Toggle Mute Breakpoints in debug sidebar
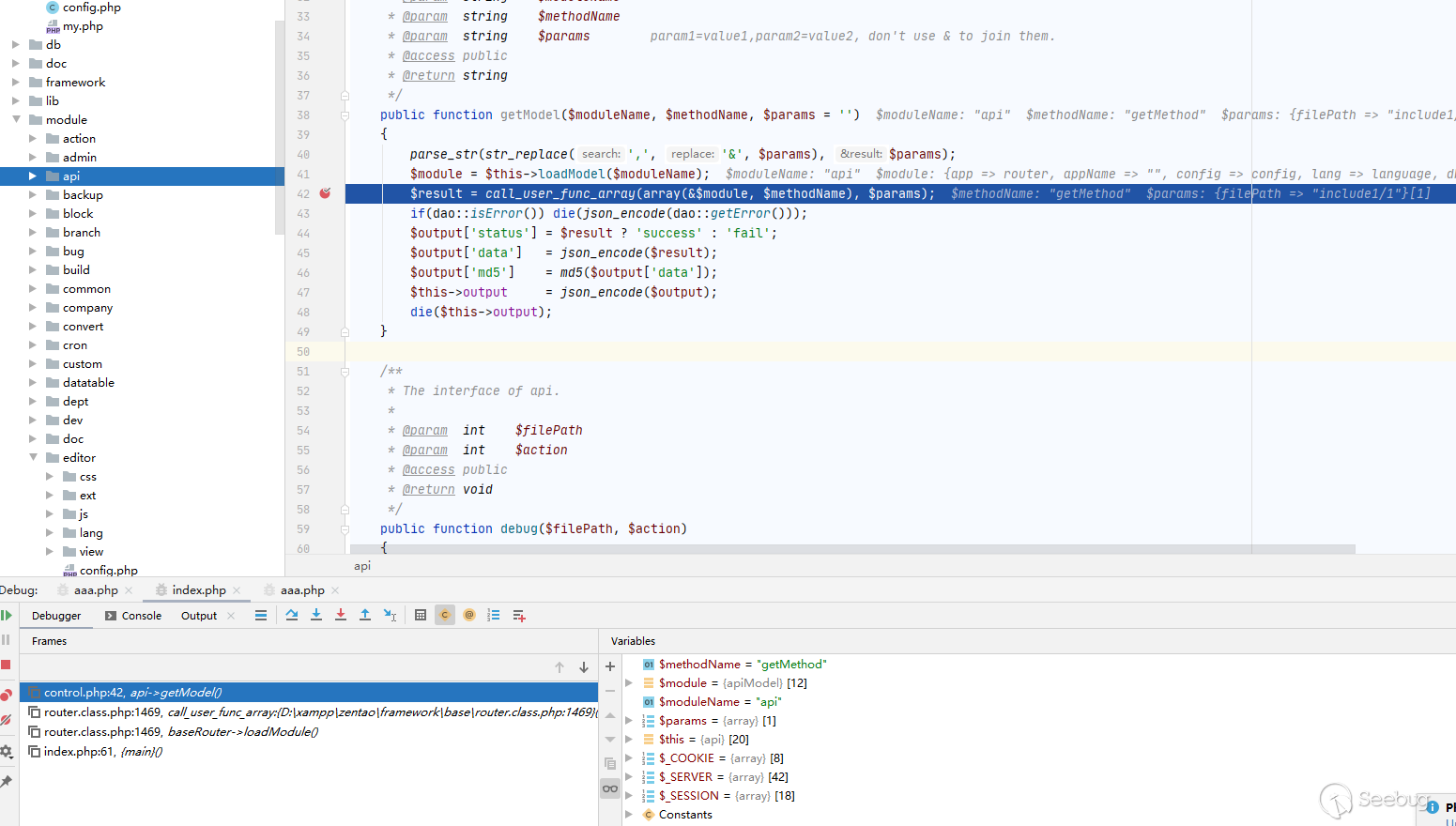Image resolution: width=1456 pixels, height=826 pixels. click(x=7, y=721)
